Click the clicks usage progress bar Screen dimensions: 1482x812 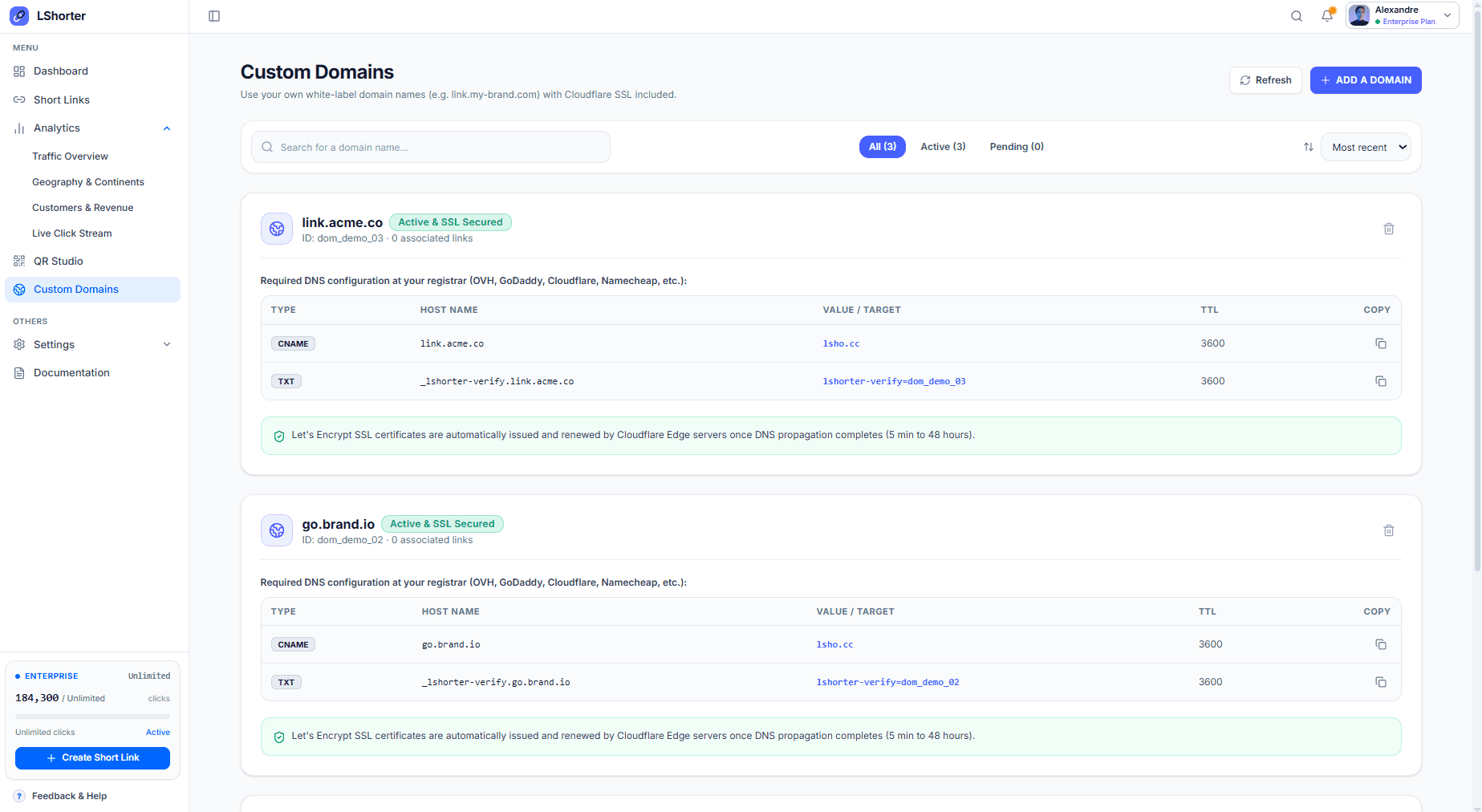tap(92, 717)
